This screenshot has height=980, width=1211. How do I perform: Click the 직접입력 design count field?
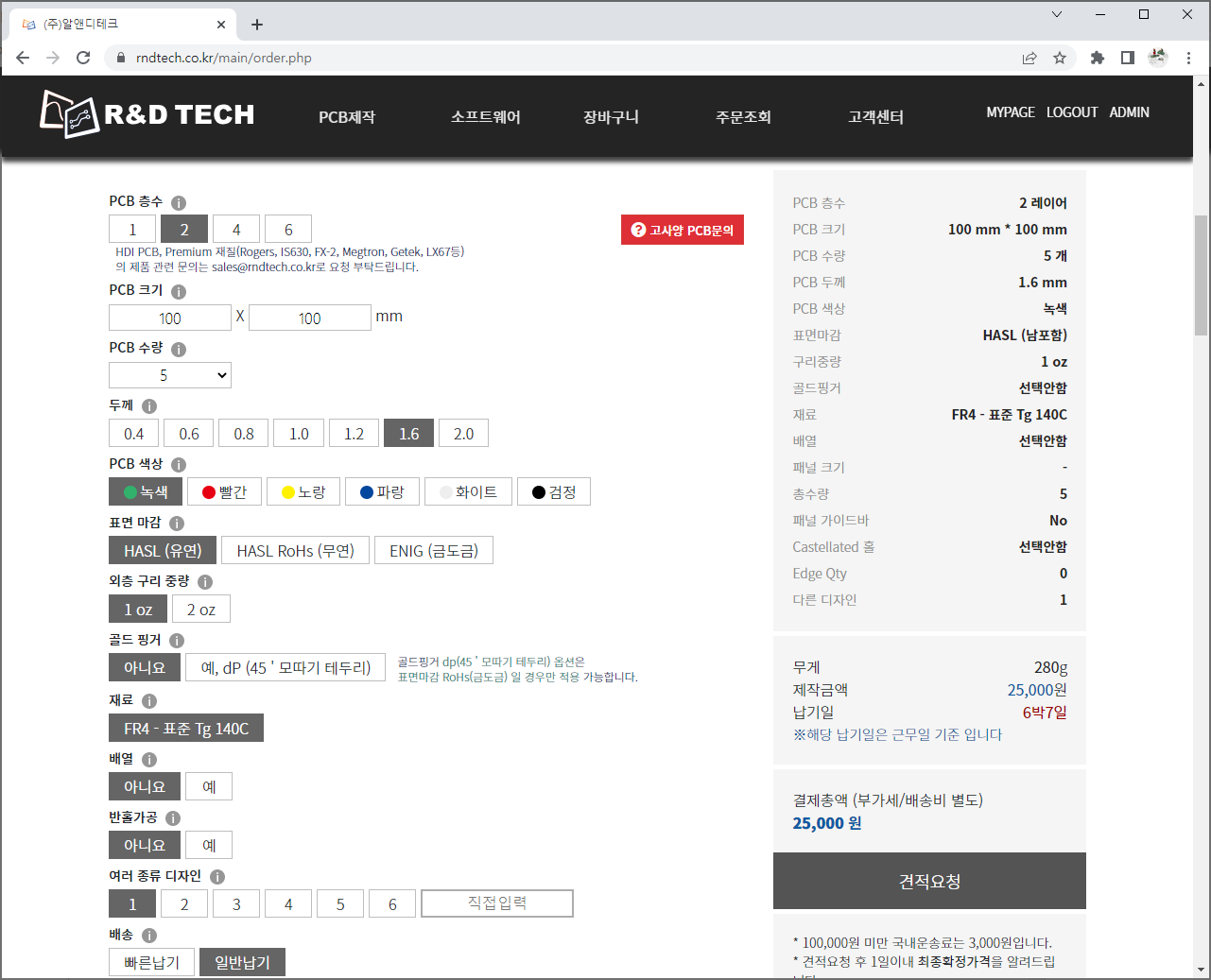coord(497,903)
